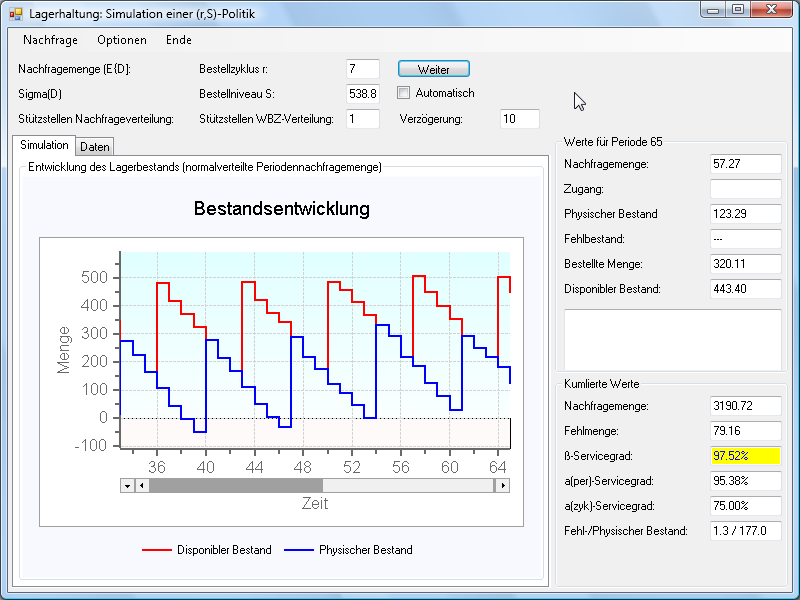Click the application icon in the title bar

coord(16,12)
